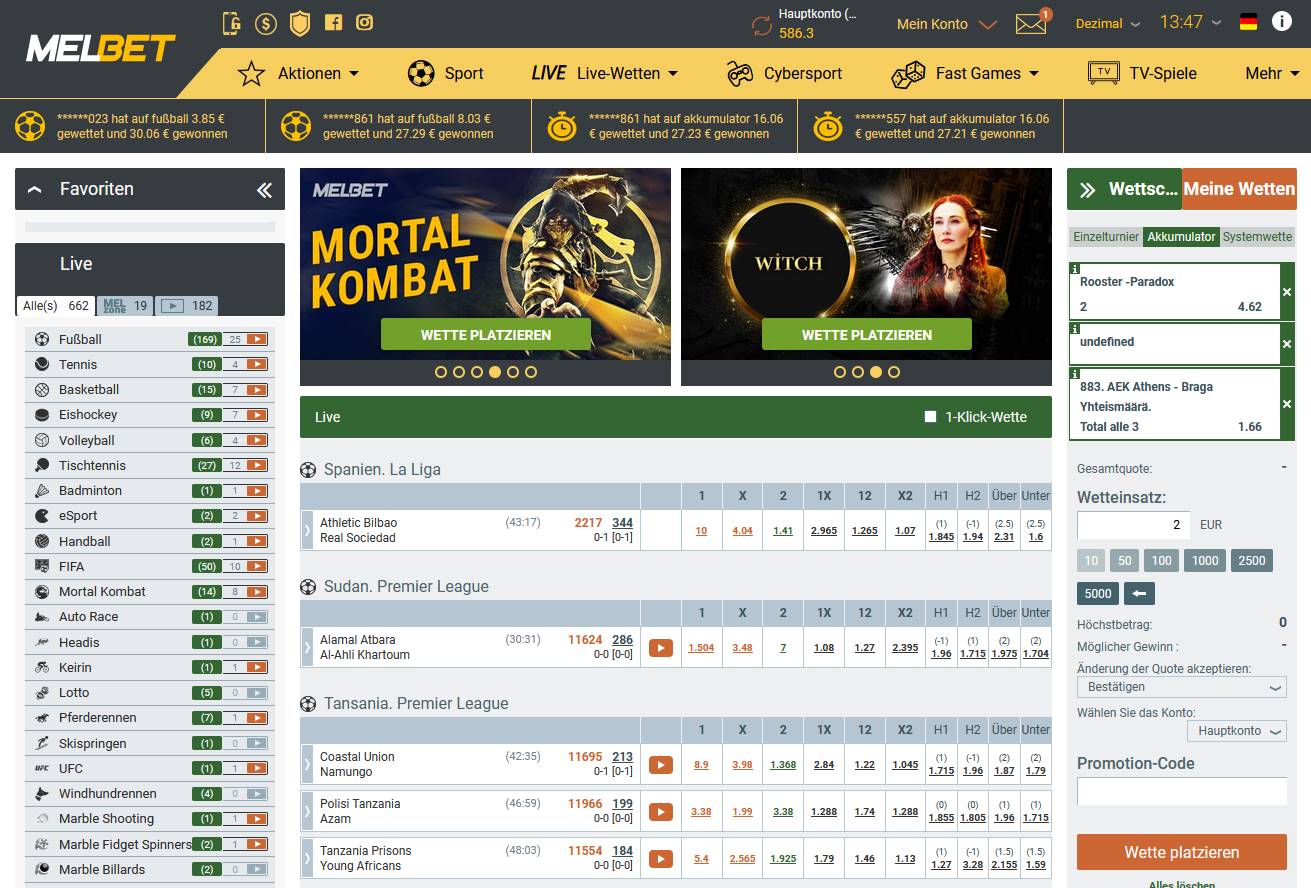Open Bestätigen odds change dropdown
The width and height of the screenshot is (1311, 888).
(x=1181, y=687)
